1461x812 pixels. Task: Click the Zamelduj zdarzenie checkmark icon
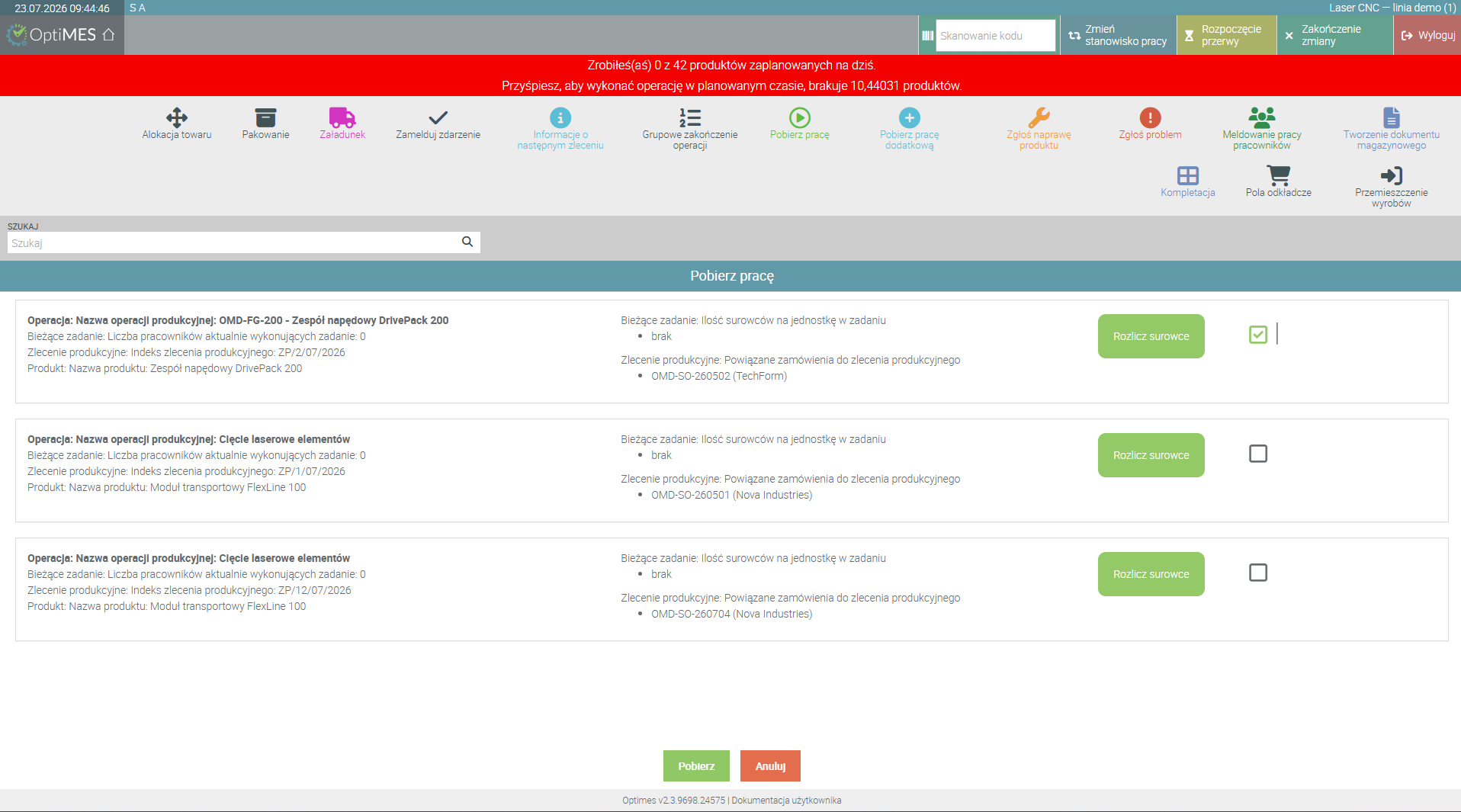pos(438,117)
